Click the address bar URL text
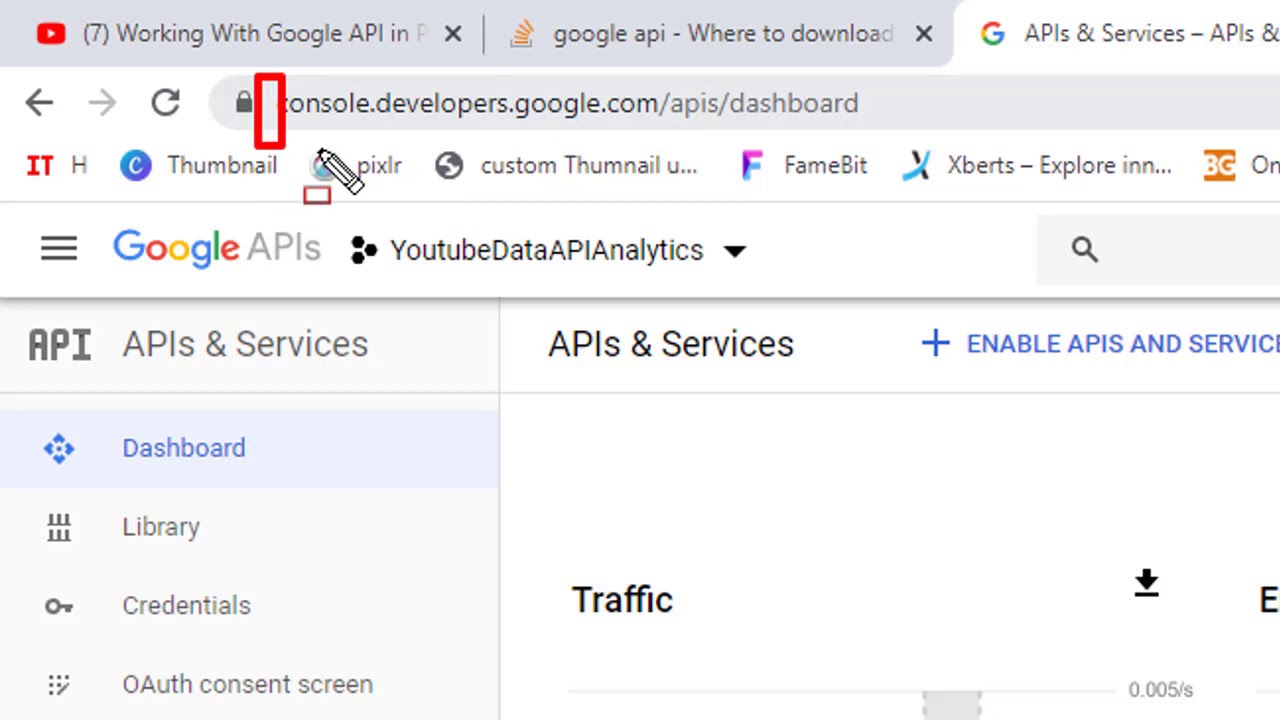Screen dimensions: 1280x720 [568, 103]
